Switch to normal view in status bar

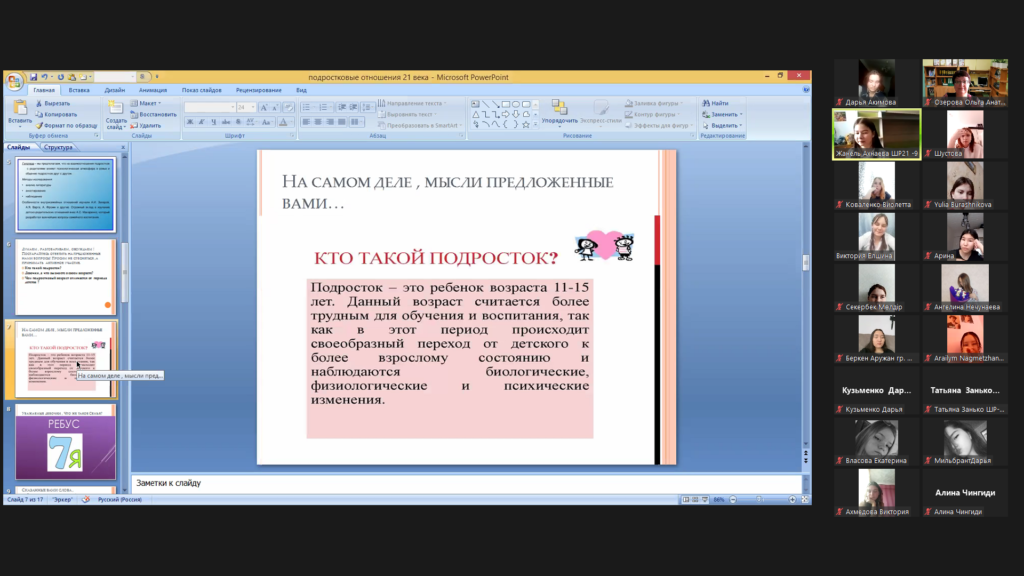click(x=686, y=500)
